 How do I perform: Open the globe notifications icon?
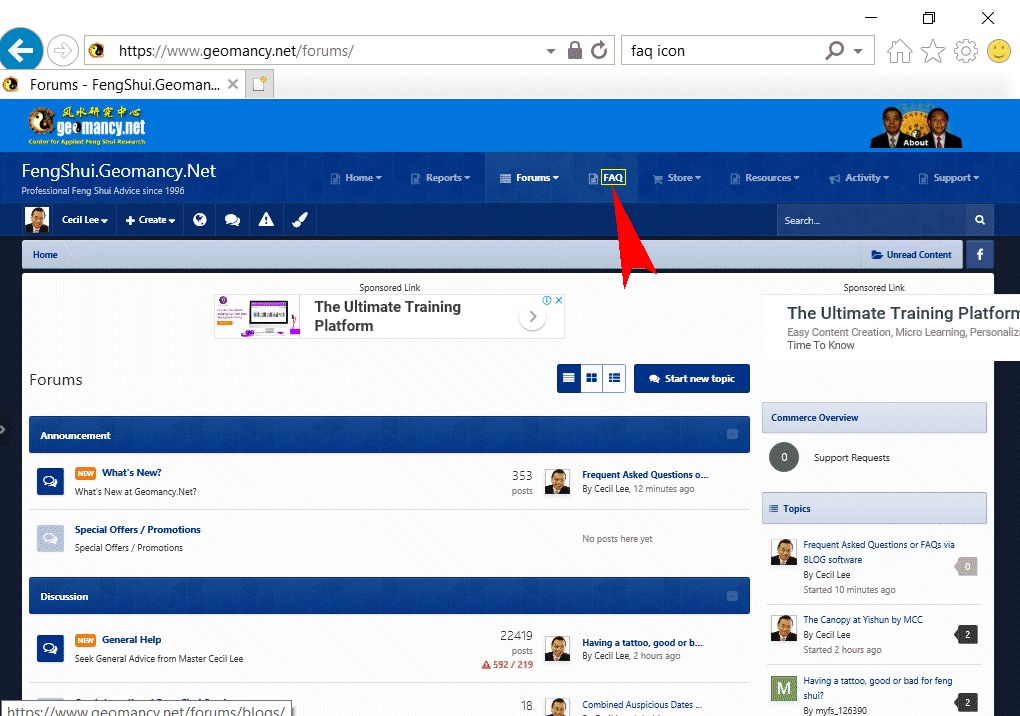point(200,220)
